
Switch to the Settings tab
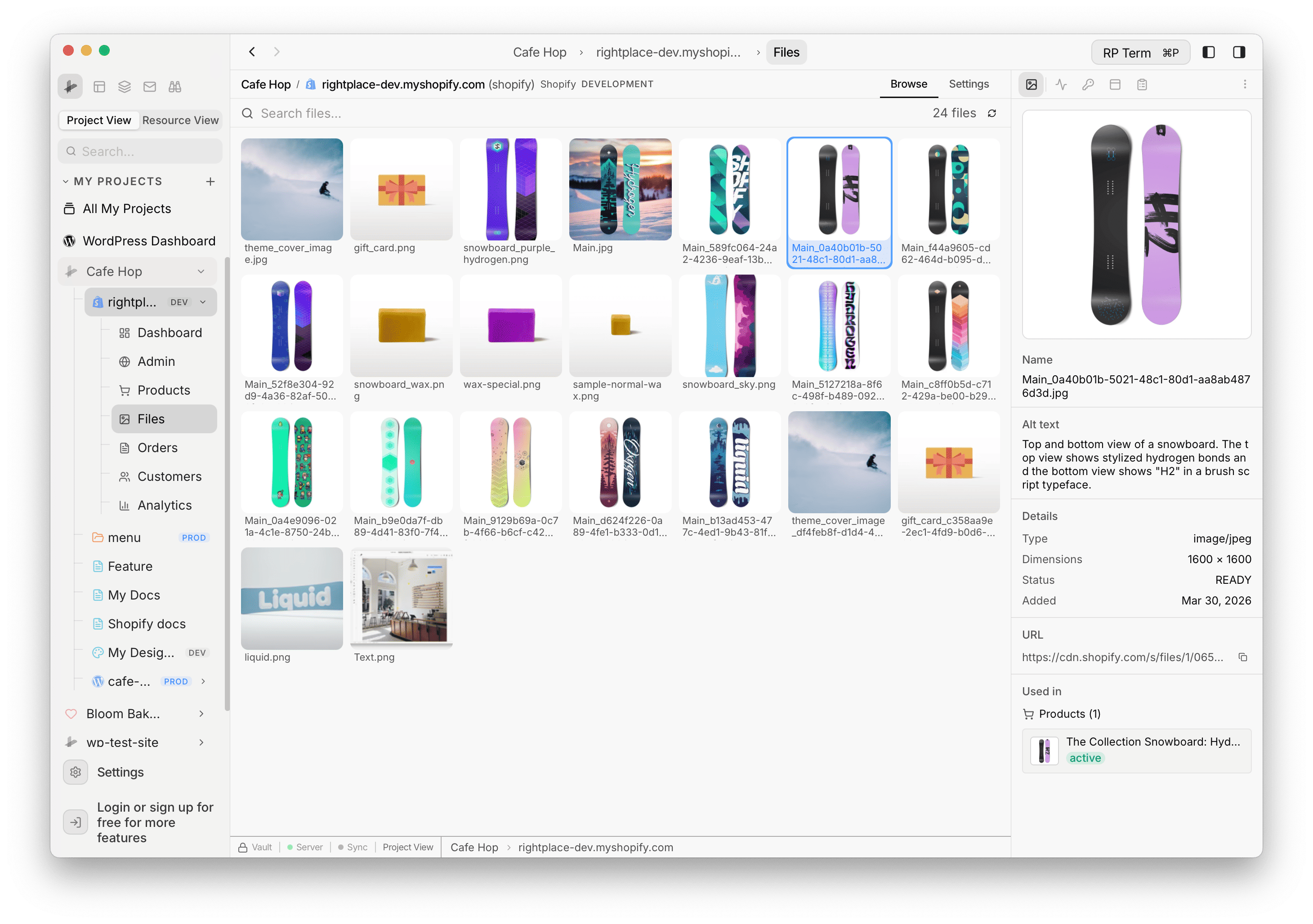click(x=969, y=84)
